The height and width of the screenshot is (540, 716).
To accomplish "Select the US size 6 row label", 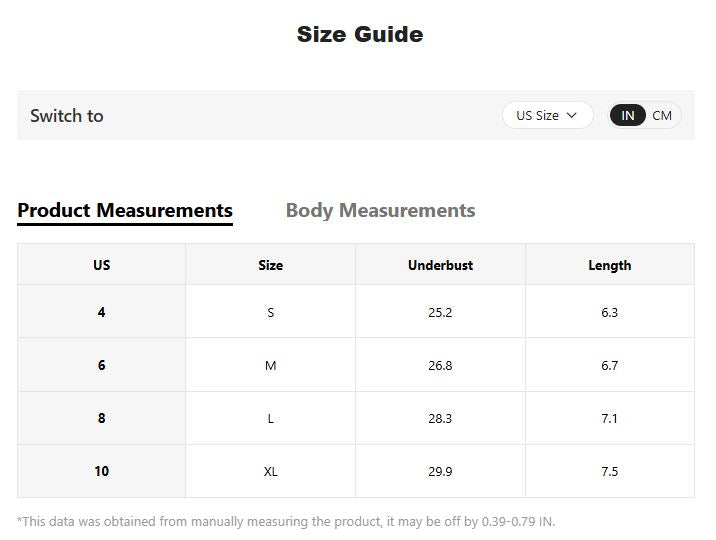I will 101,365.
